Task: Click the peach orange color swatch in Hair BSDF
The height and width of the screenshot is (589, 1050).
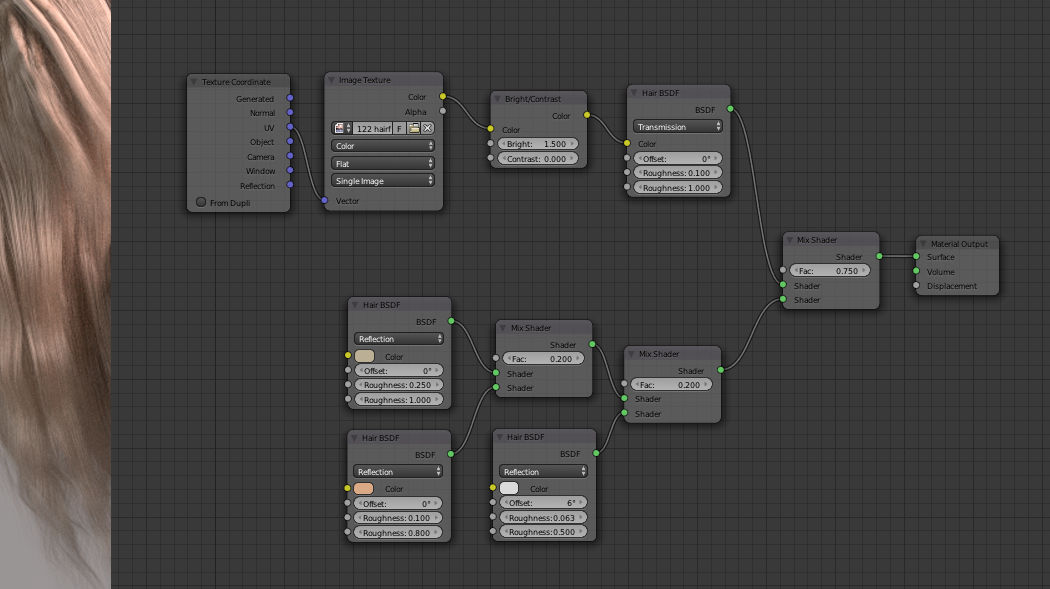Action: click(364, 489)
